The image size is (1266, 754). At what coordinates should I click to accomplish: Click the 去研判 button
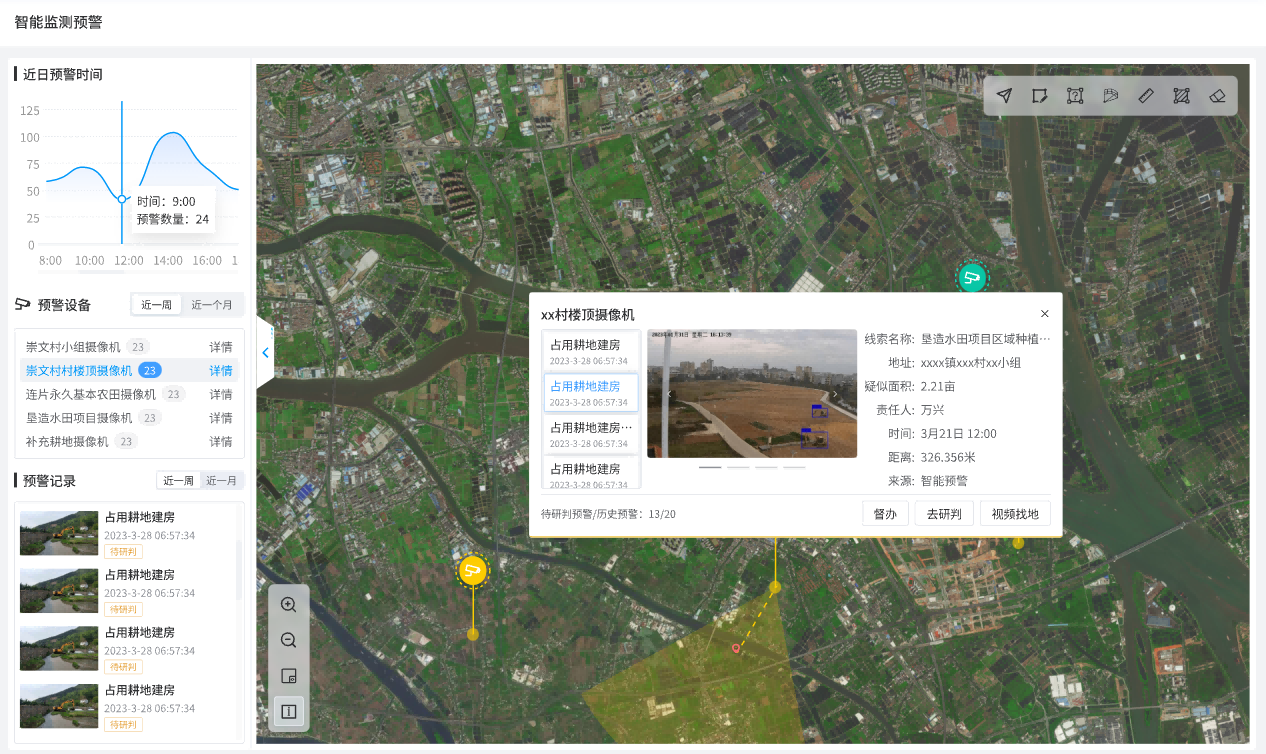(944, 514)
